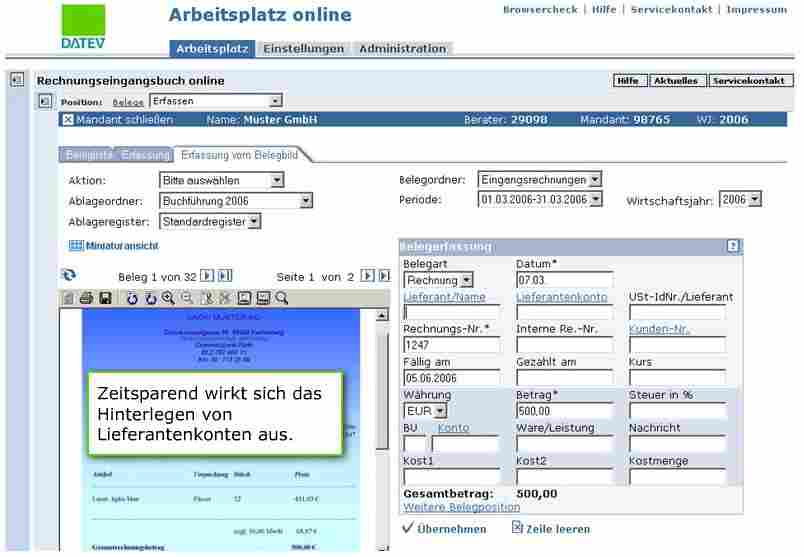This screenshot has width=804, height=557.
Task: Click the Hilfe button in Rechnungseingangsbuch header
Action: click(628, 81)
